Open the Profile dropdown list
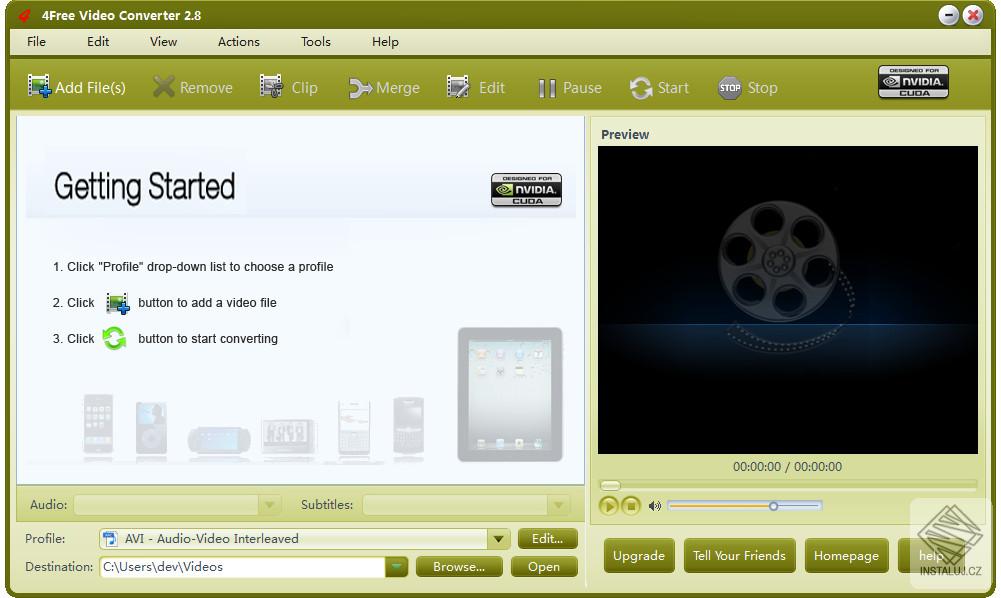The image size is (1001, 598). pyautogui.click(x=497, y=538)
